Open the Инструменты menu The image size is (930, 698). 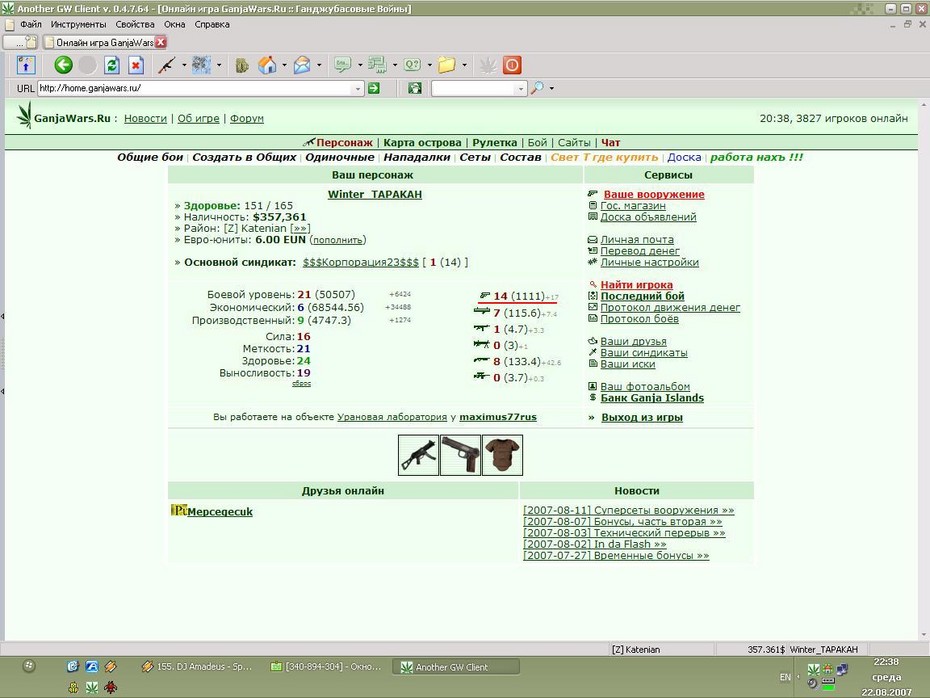[78, 24]
